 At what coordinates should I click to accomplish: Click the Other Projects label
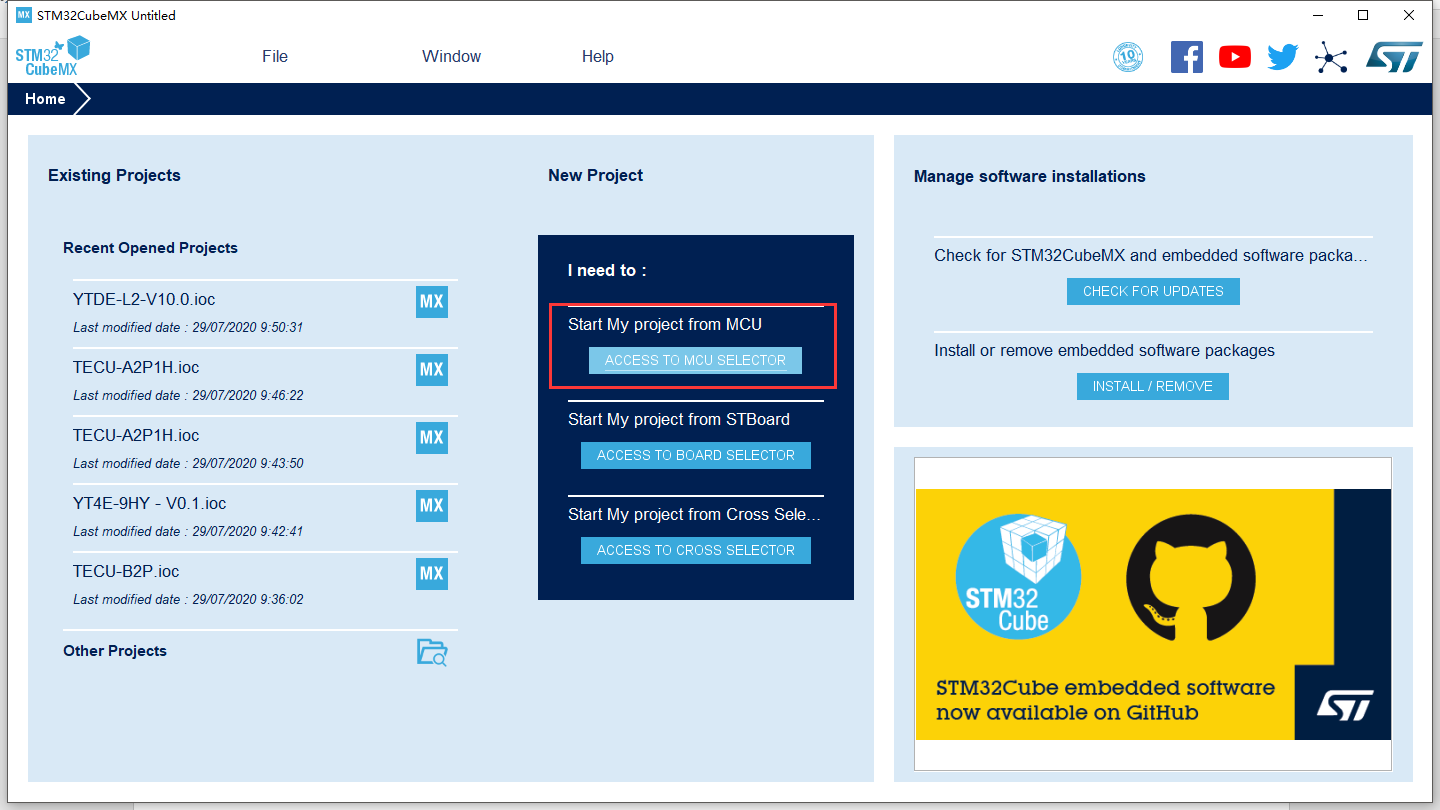coord(115,651)
